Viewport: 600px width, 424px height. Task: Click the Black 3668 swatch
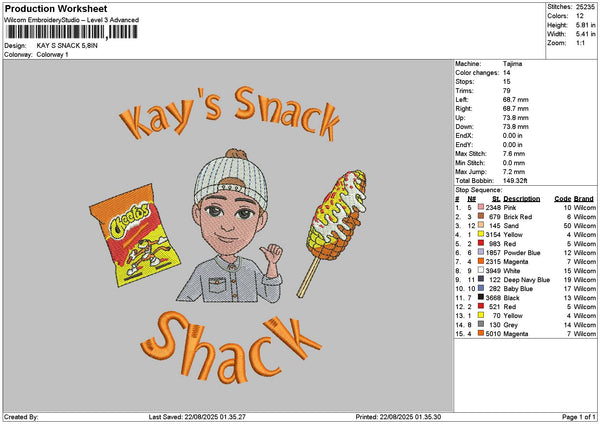point(481,297)
